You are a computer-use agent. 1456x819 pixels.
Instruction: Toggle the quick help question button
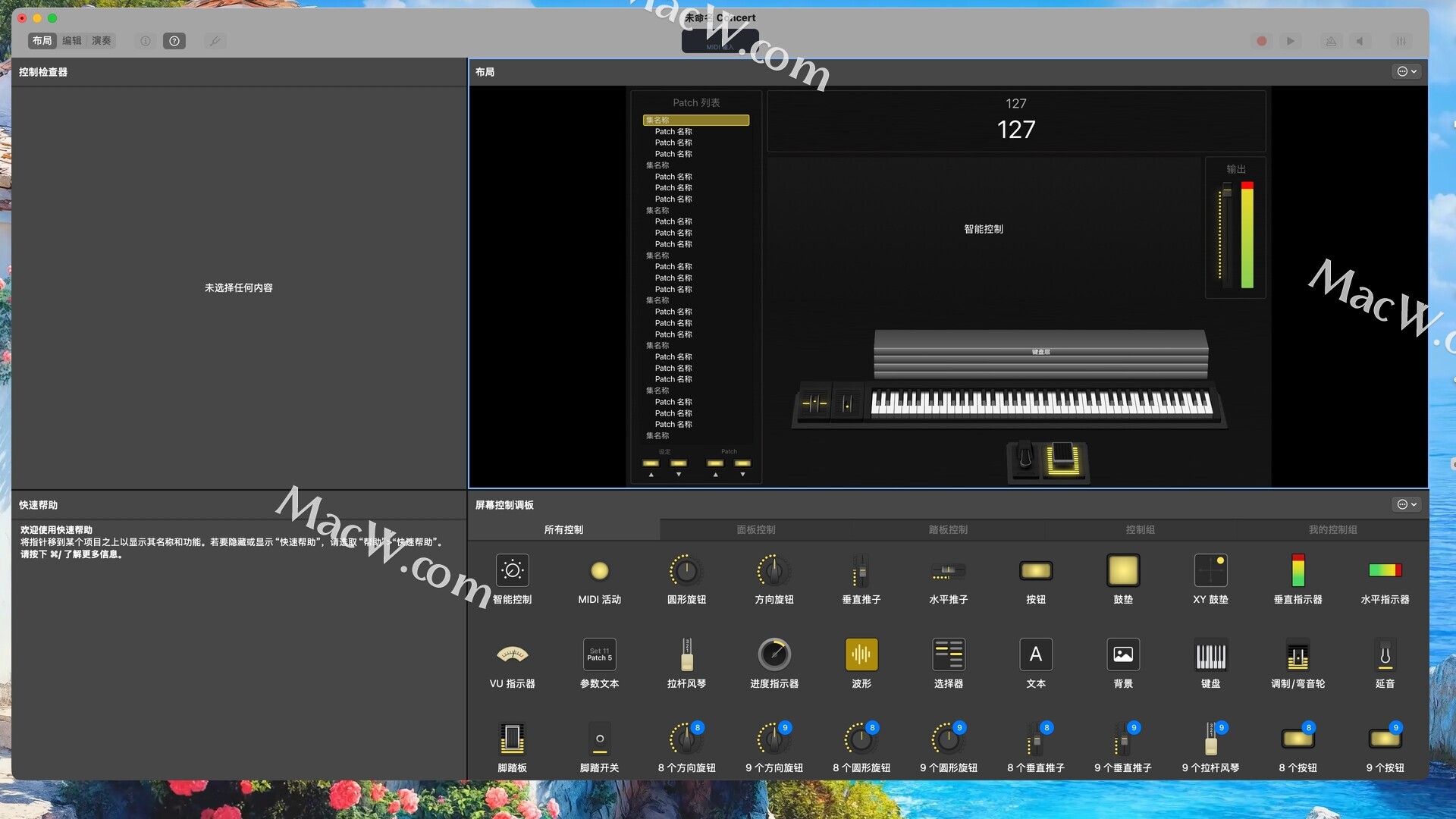(174, 41)
